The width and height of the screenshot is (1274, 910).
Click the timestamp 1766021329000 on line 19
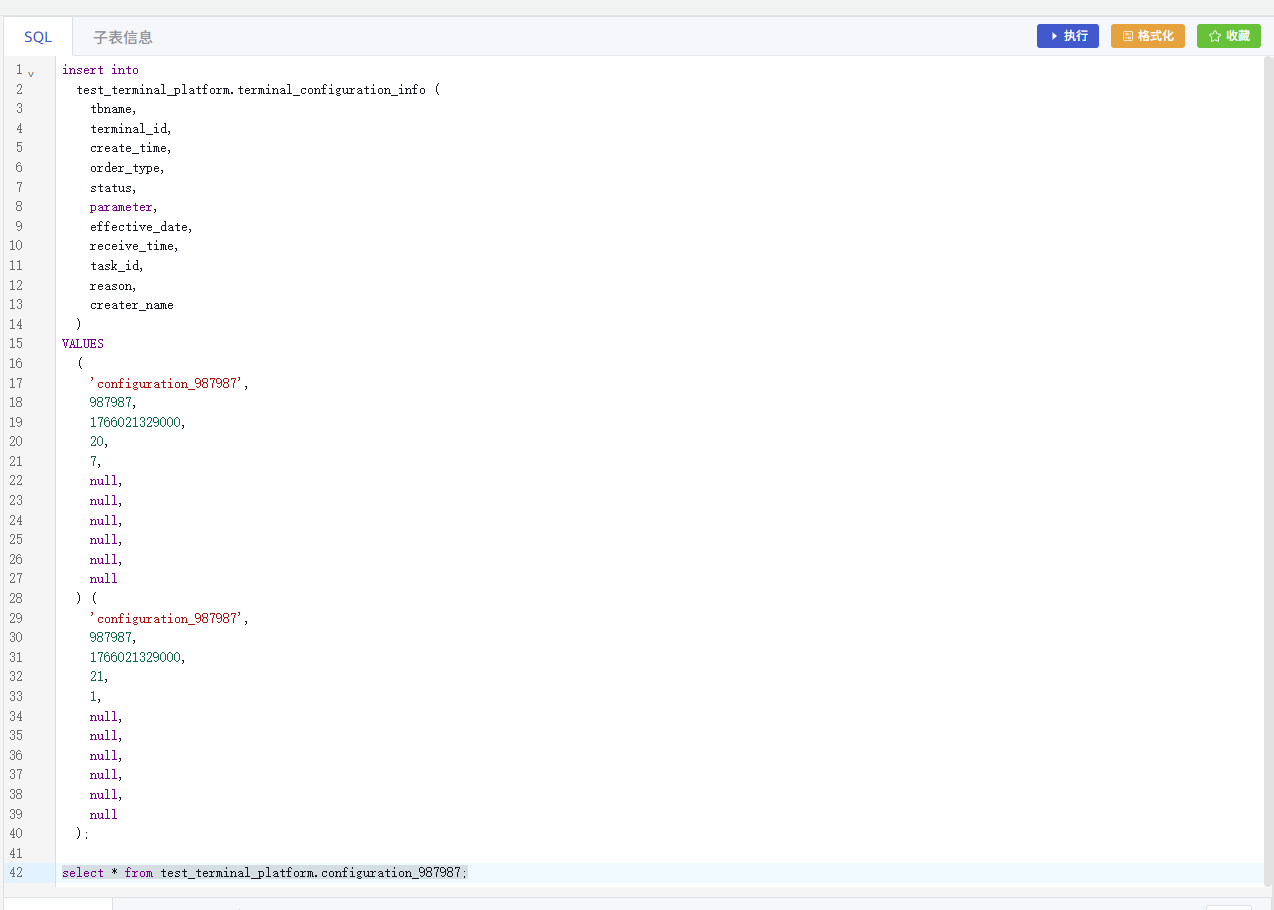click(x=136, y=423)
